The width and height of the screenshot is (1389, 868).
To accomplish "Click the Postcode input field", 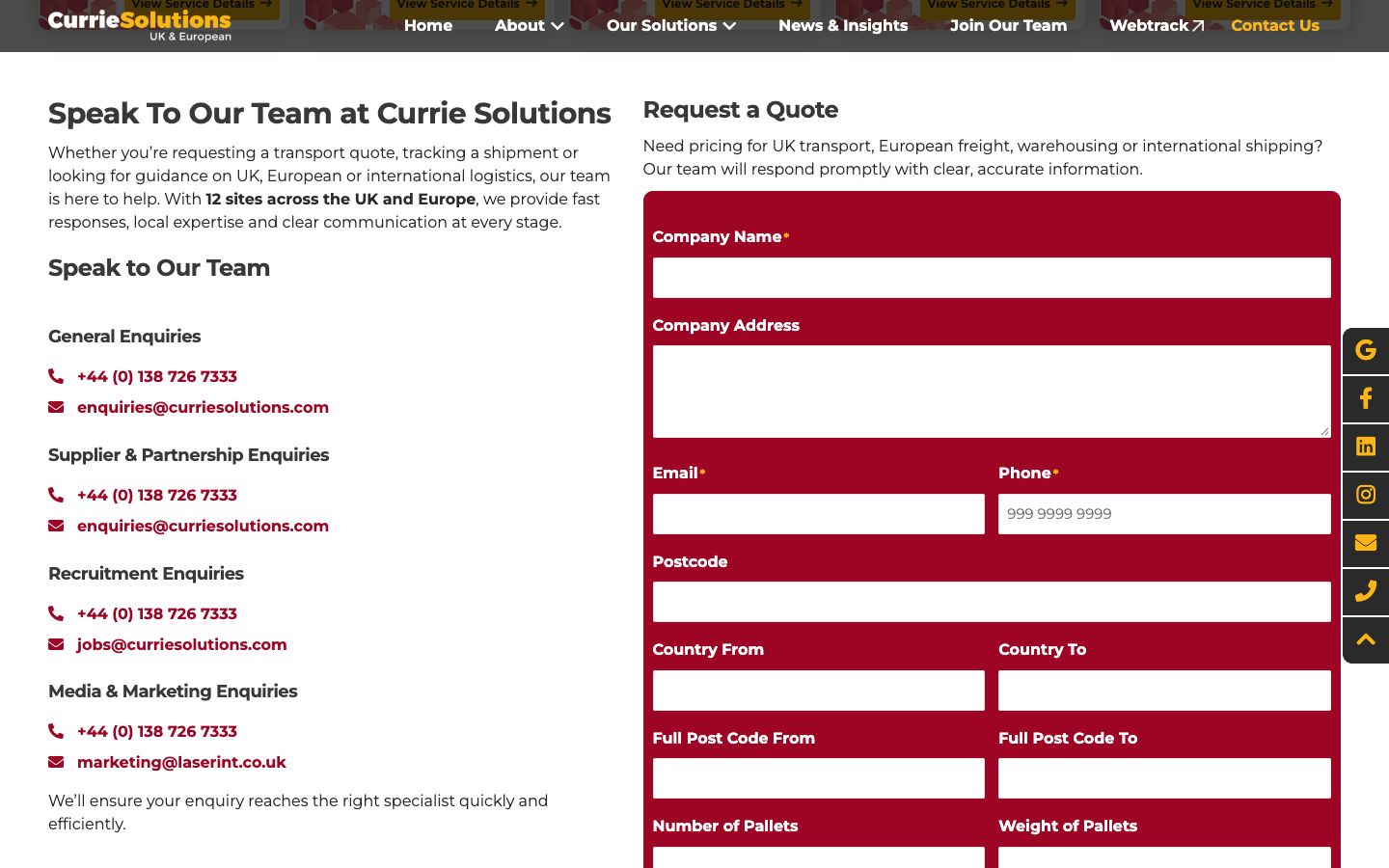I will point(992,602).
